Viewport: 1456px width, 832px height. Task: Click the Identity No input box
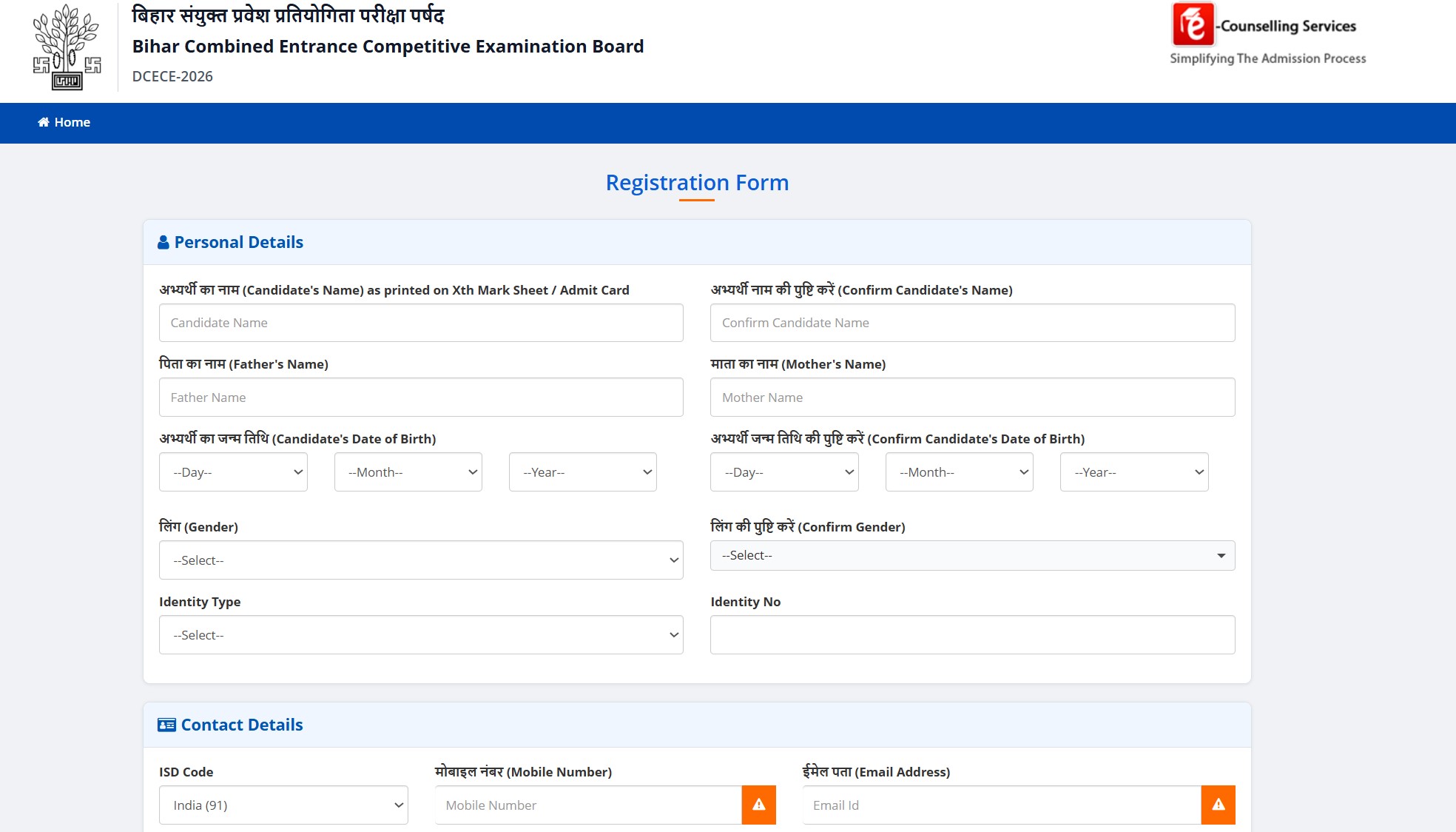(972, 635)
